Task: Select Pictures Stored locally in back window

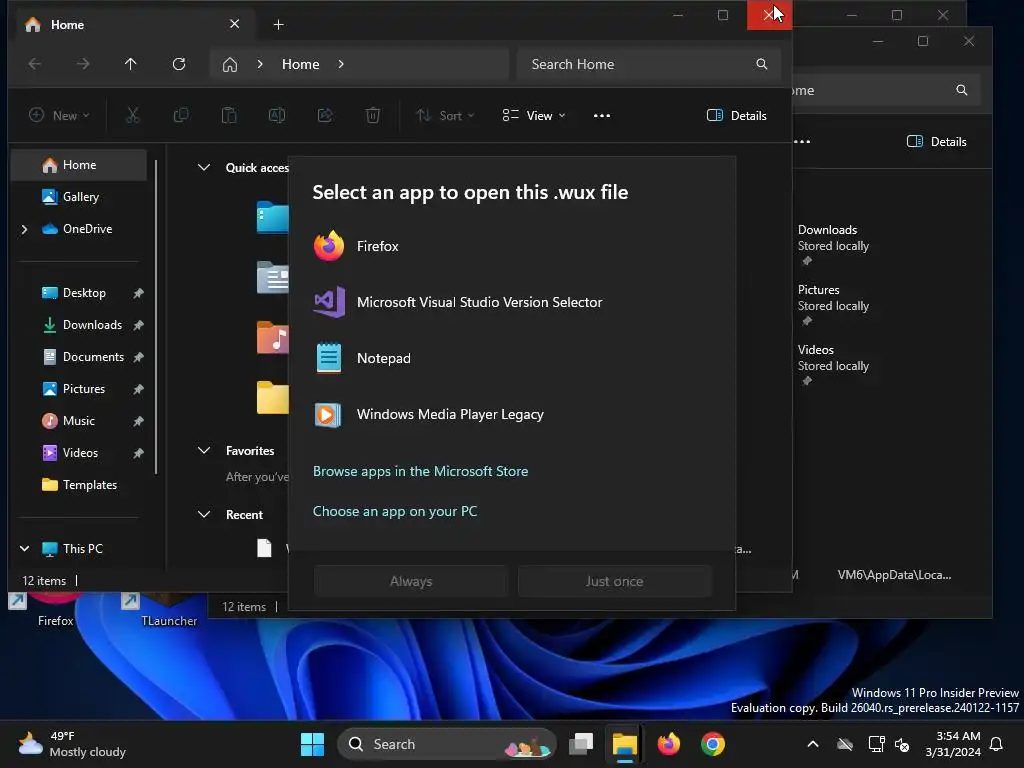Action: pos(833,305)
